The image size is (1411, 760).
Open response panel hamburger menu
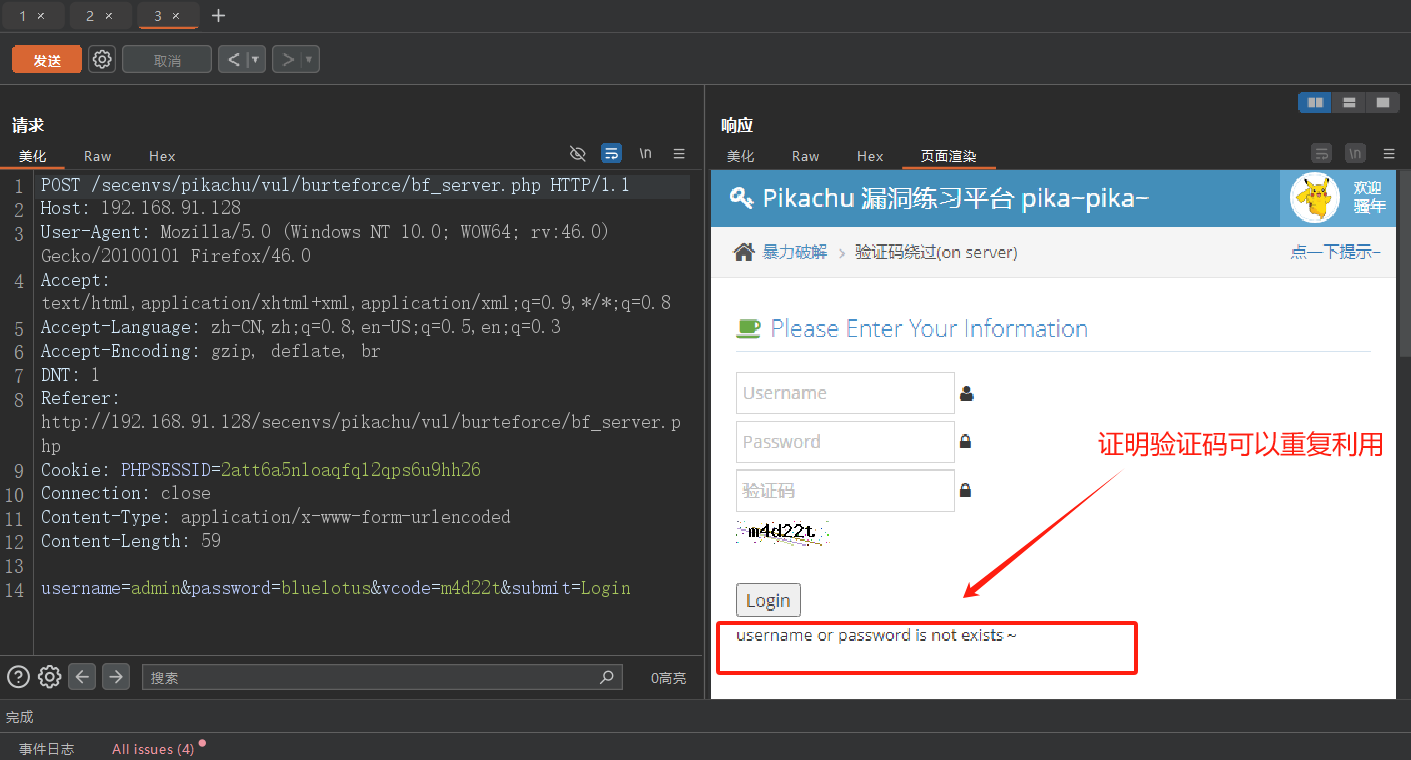[x=1389, y=153]
